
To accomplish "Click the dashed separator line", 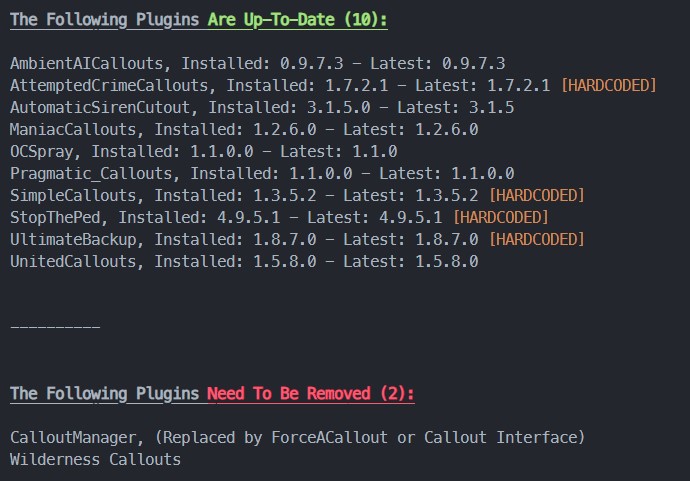I will 55,327.
